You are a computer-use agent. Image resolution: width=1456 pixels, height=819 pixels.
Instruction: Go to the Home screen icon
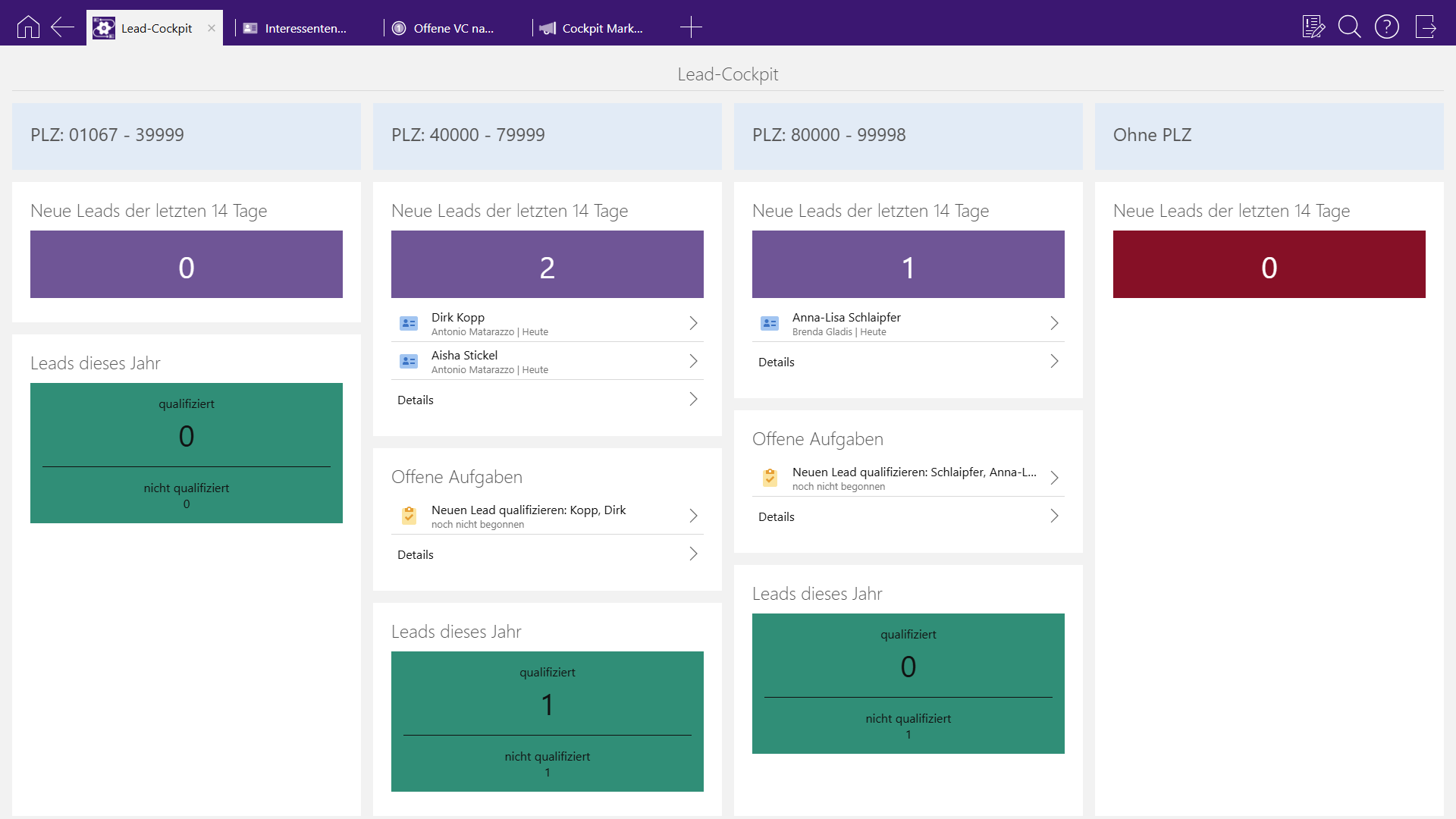[28, 27]
